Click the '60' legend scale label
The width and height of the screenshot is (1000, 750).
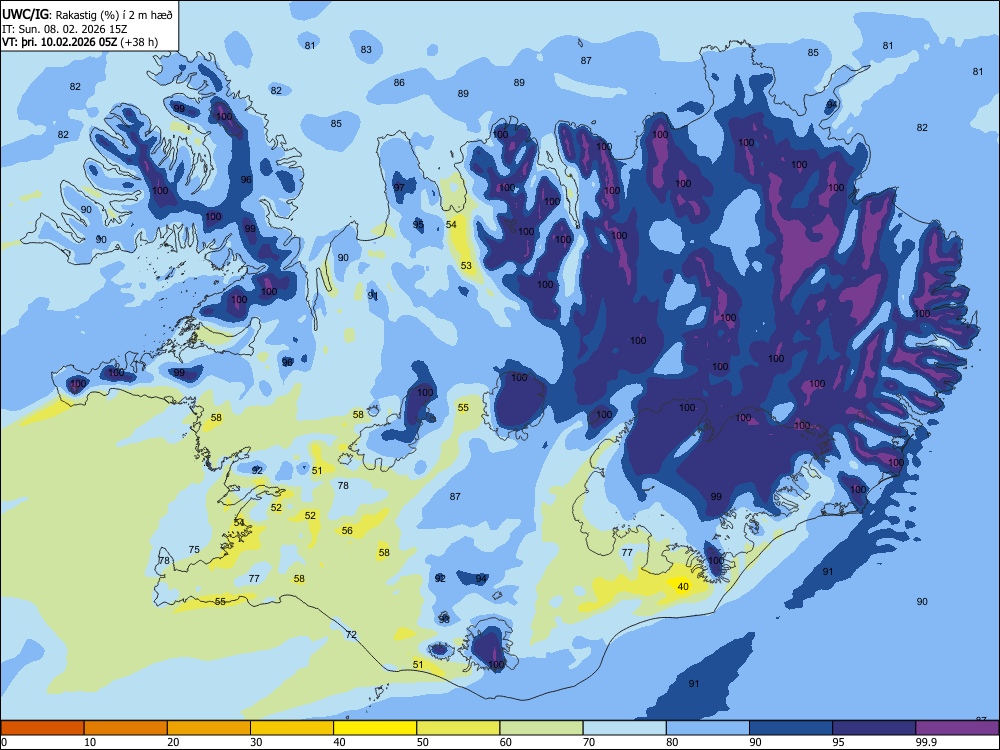point(506,742)
